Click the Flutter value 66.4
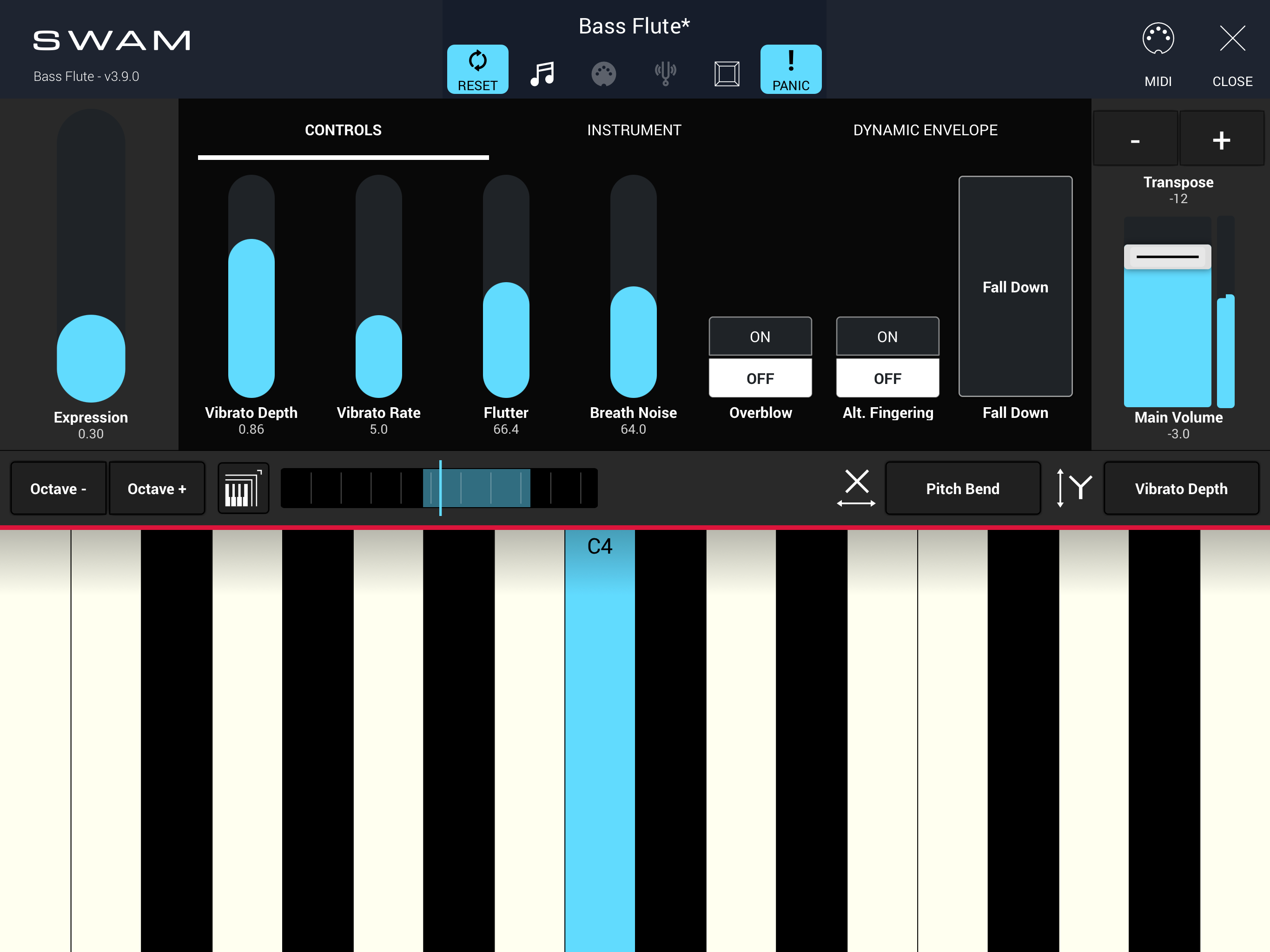 coord(506,430)
